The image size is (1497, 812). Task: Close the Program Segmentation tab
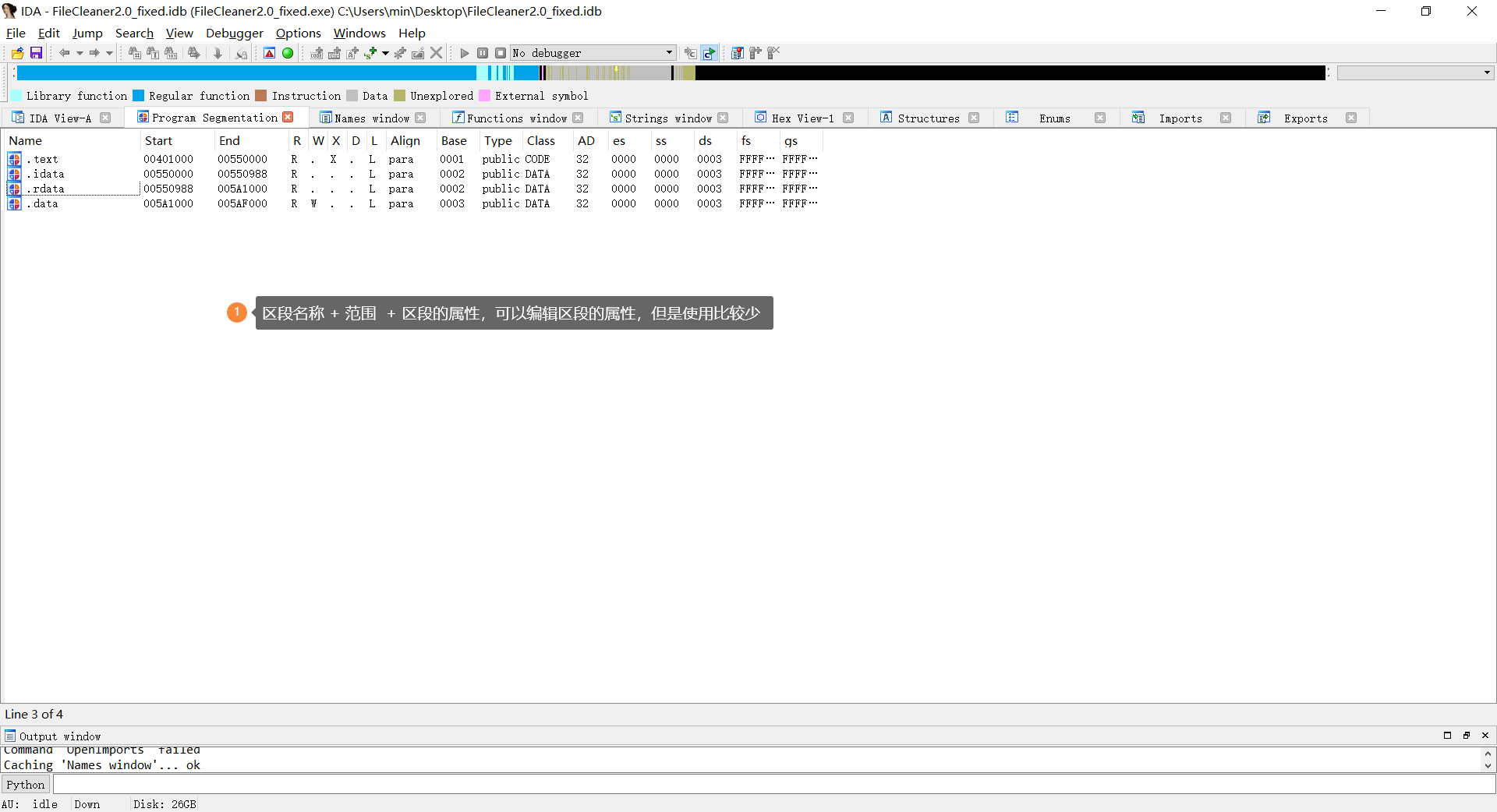[288, 118]
